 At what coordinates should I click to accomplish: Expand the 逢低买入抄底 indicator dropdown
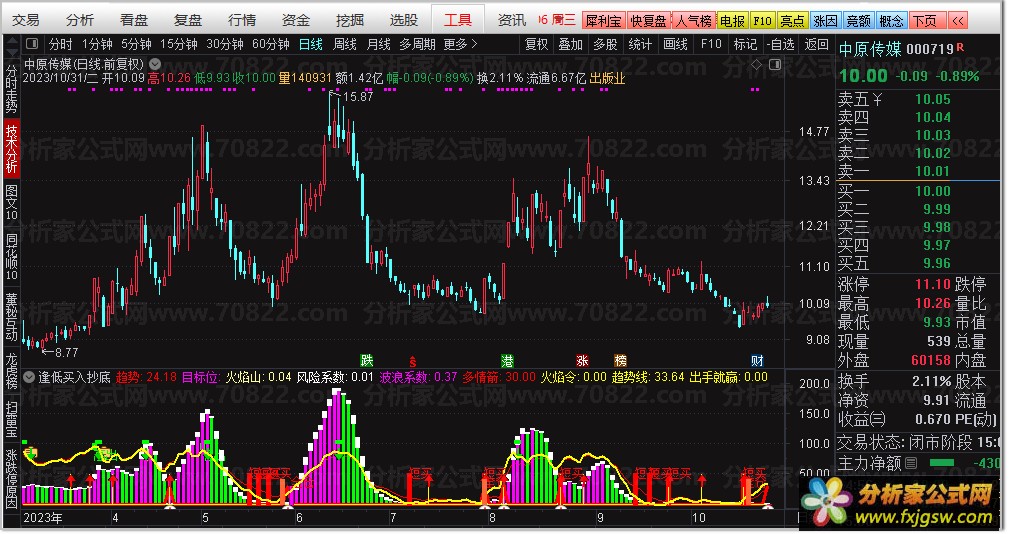point(29,377)
